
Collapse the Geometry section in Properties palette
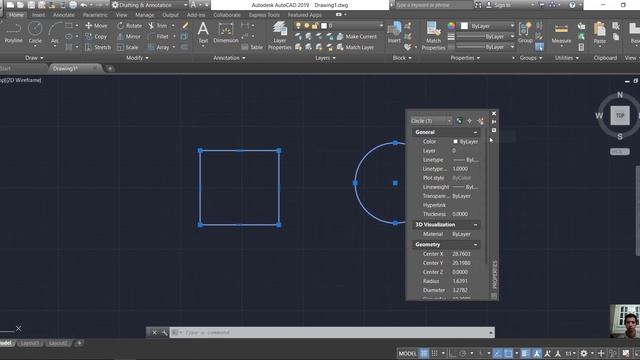click(x=476, y=244)
